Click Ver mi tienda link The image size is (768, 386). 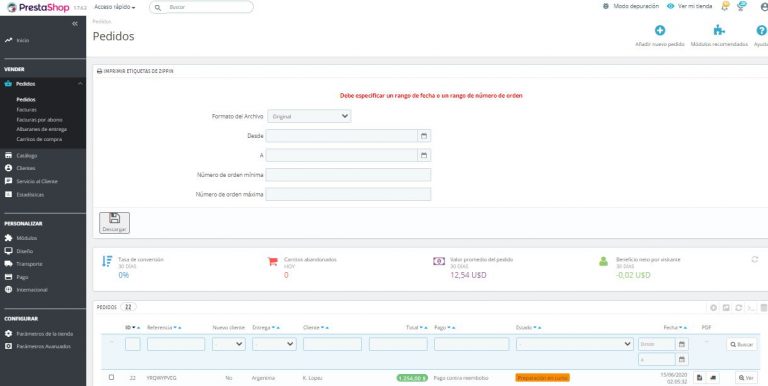pyautogui.click(x=689, y=6)
